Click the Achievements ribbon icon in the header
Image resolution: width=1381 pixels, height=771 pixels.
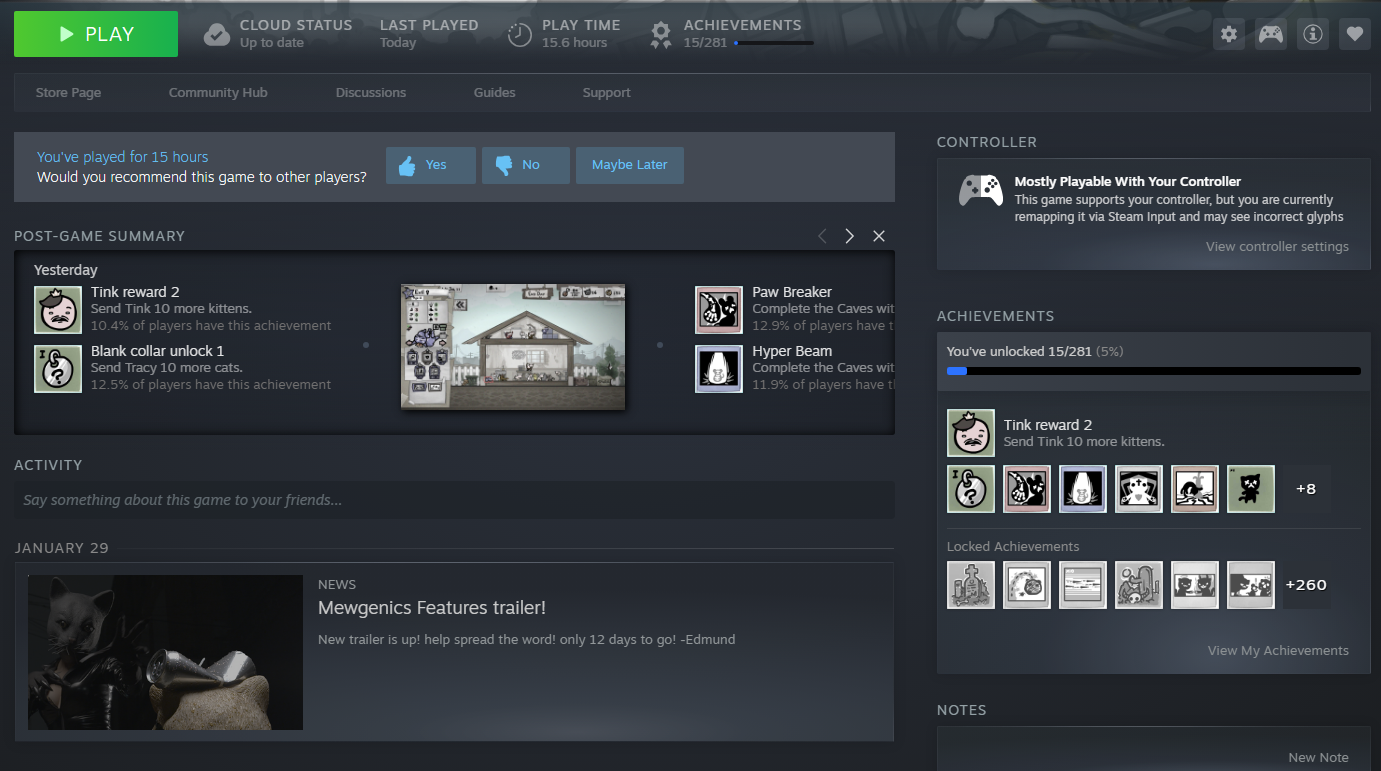[x=661, y=35]
